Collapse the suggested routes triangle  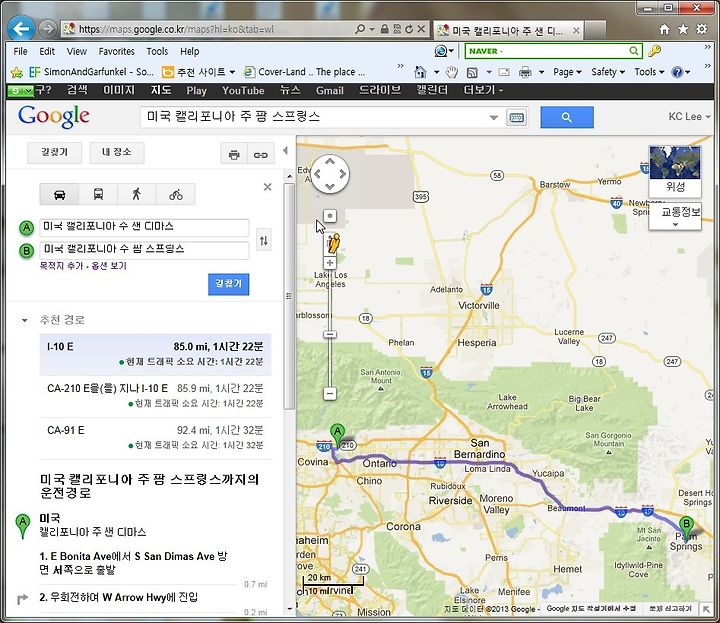(24, 320)
